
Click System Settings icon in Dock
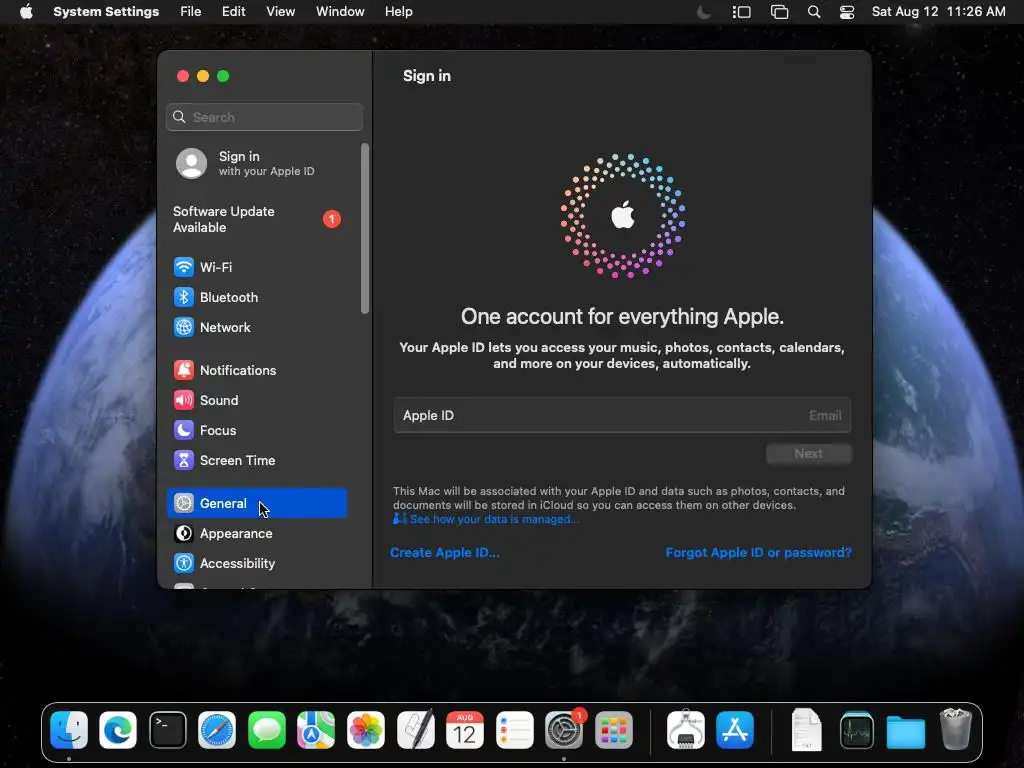pyautogui.click(x=564, y=730)
